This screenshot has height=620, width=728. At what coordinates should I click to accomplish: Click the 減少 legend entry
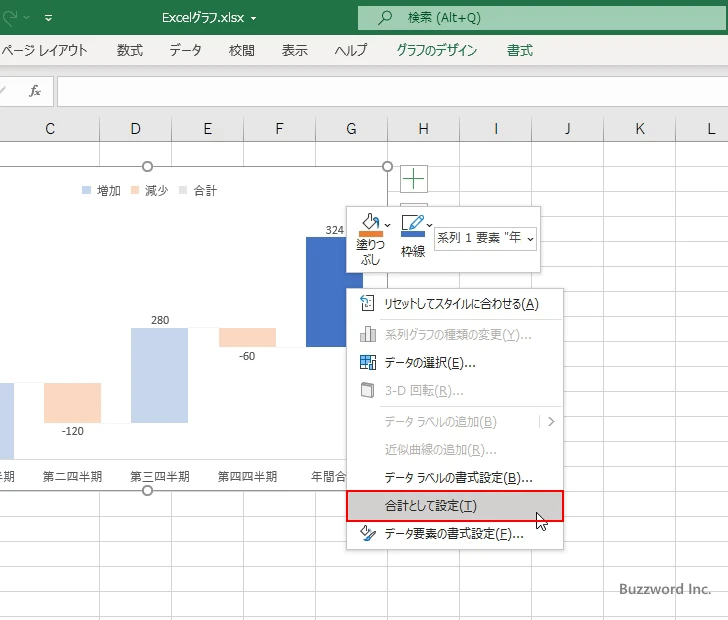[150, 190]
